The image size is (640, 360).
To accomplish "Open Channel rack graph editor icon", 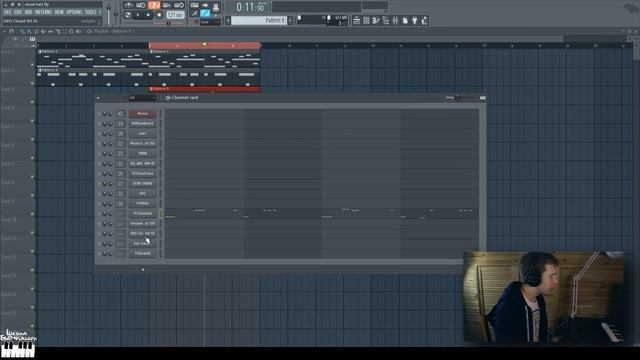I will point(483,98).
